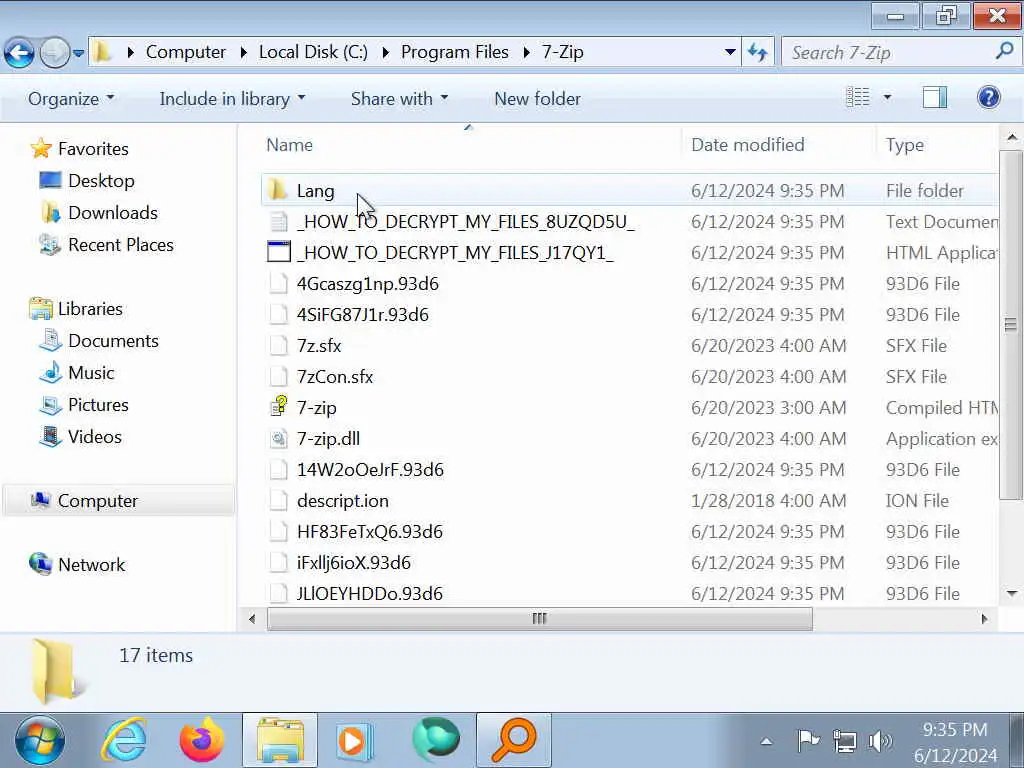
Task: Open the green globe taskbar app
Action: [x=436, y=739]
